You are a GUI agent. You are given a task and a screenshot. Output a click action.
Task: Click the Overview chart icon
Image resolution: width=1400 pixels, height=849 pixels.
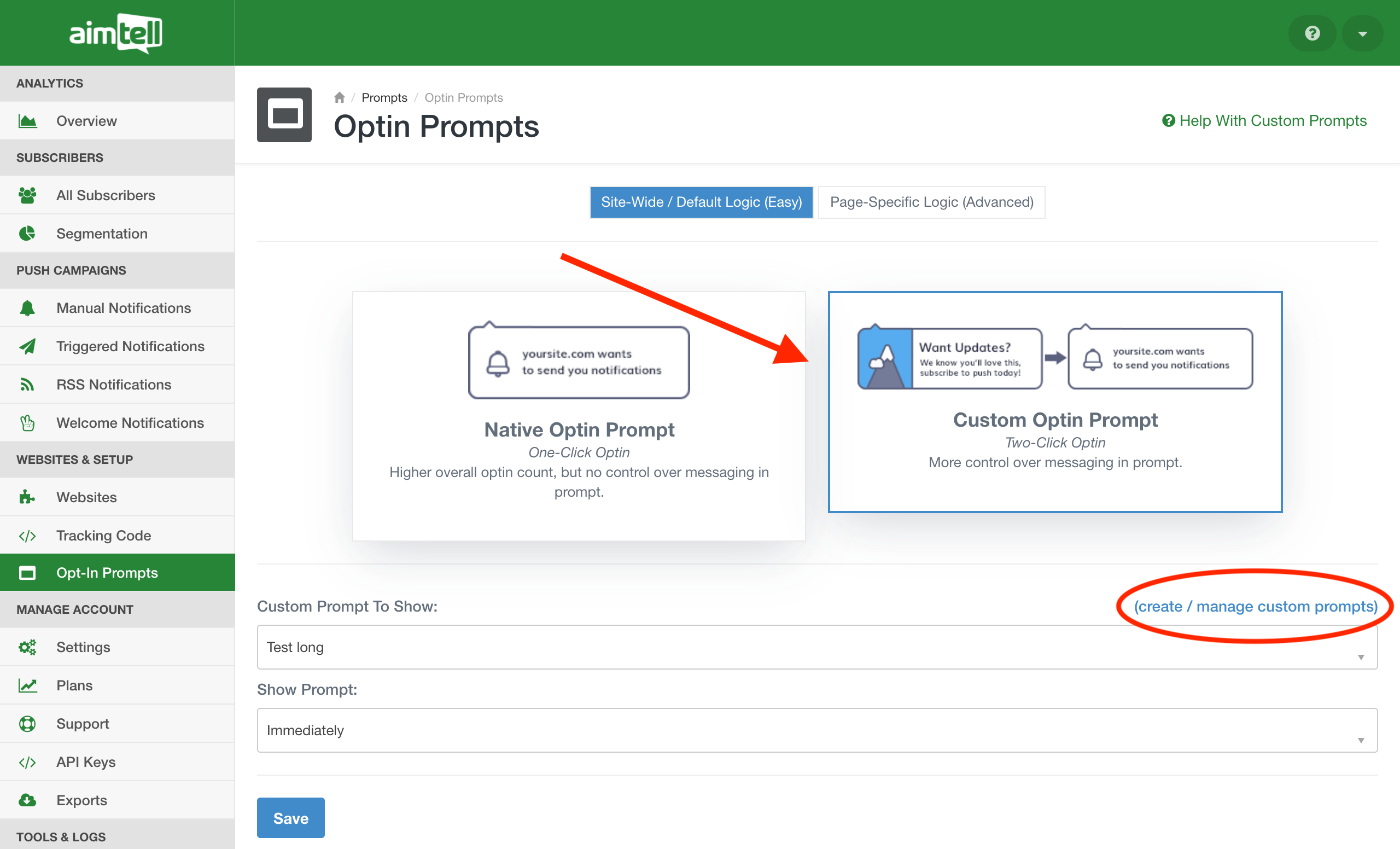27,121
